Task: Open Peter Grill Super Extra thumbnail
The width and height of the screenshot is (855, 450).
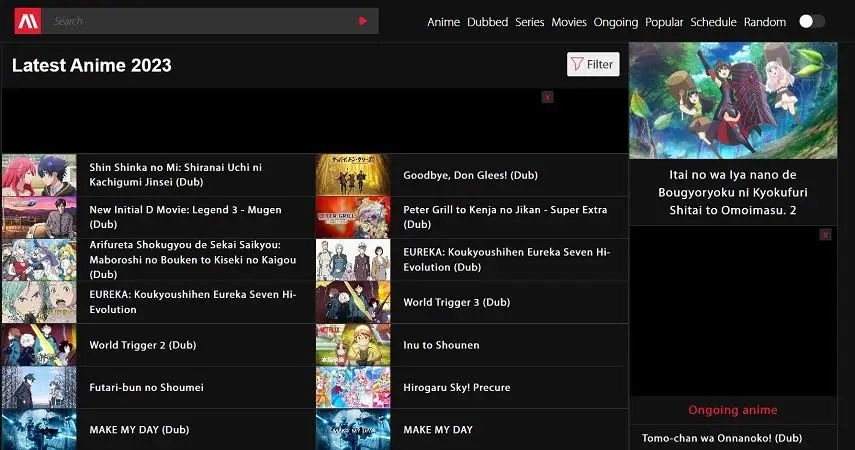Action: click(x=353, y=218)
